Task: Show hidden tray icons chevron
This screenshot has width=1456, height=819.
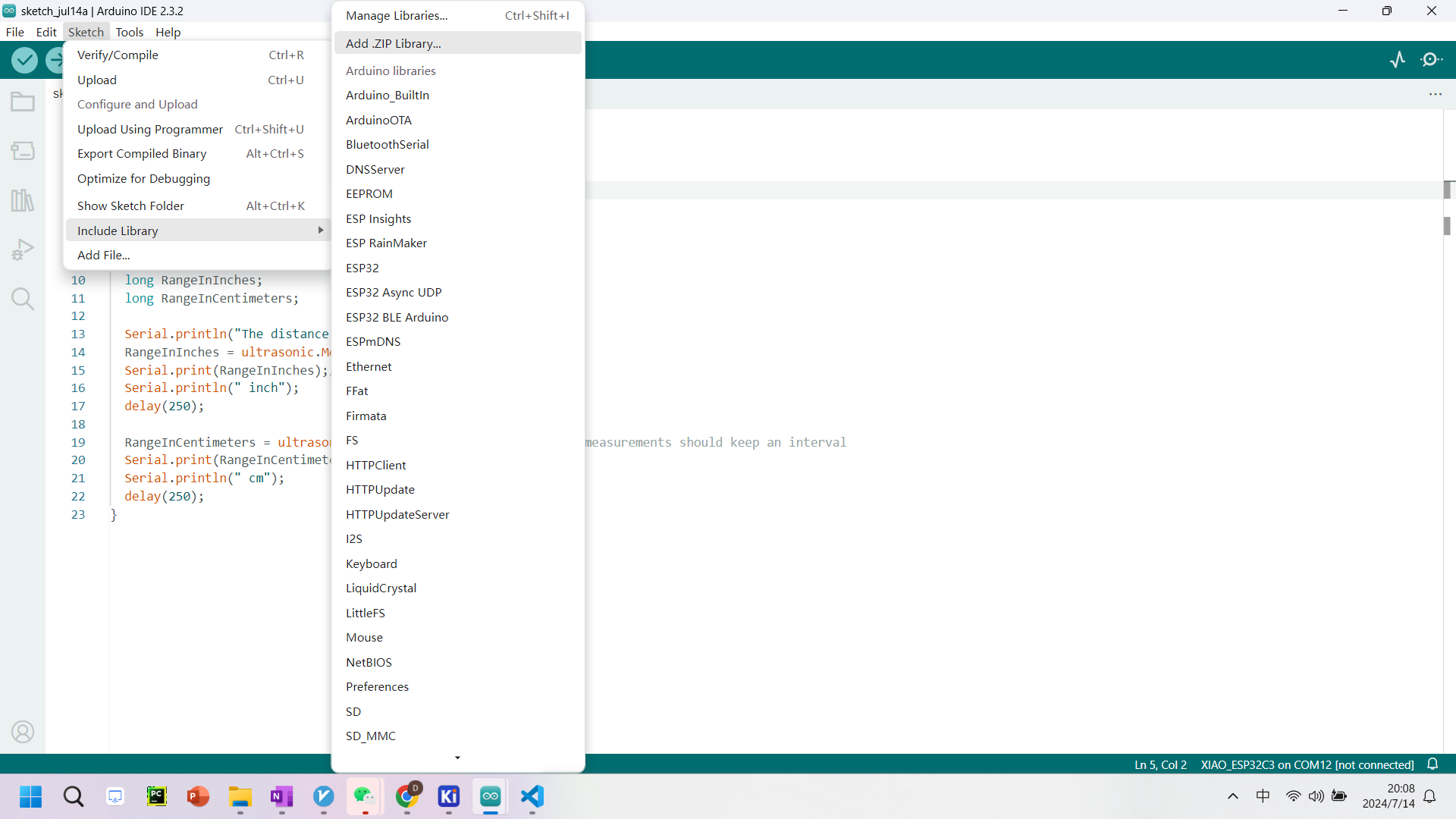Action: pos(1233,796)
